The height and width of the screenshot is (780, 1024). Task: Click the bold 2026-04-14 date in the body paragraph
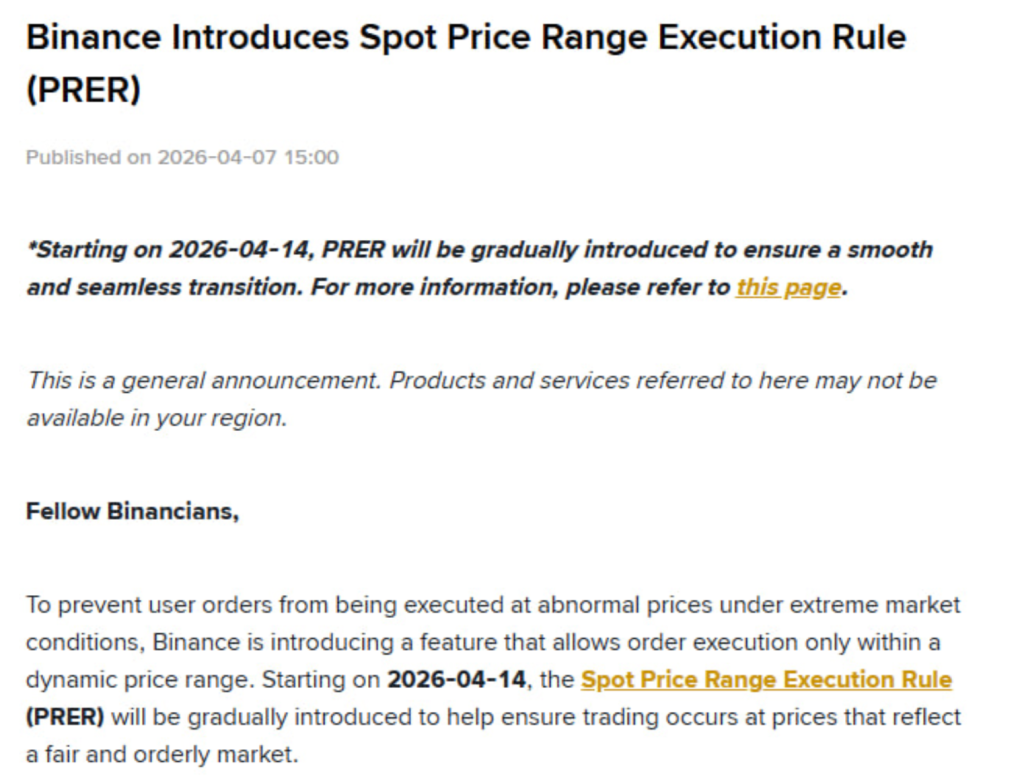tap(456, 680)
